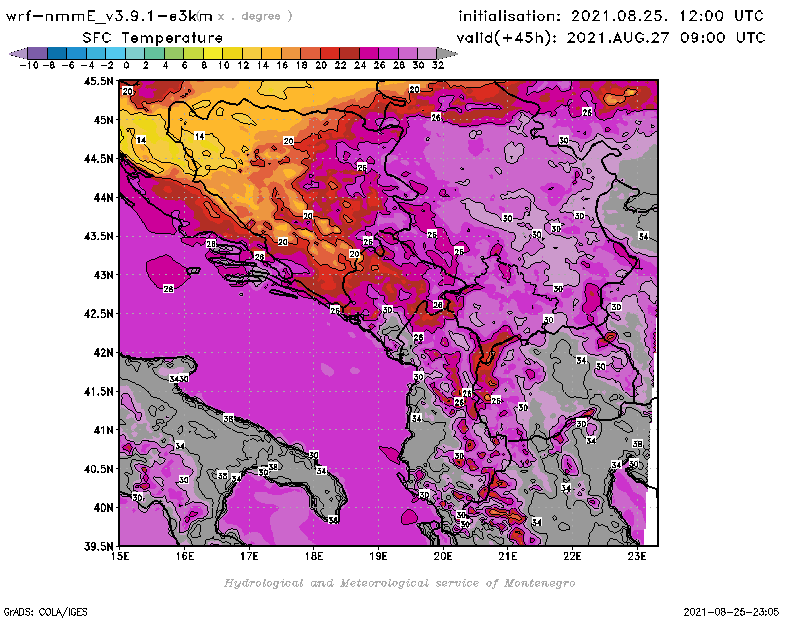Click the pale purple below -10 color bar arrow
The height and width of the screenshot is (618, 800).
pos(19,54)
